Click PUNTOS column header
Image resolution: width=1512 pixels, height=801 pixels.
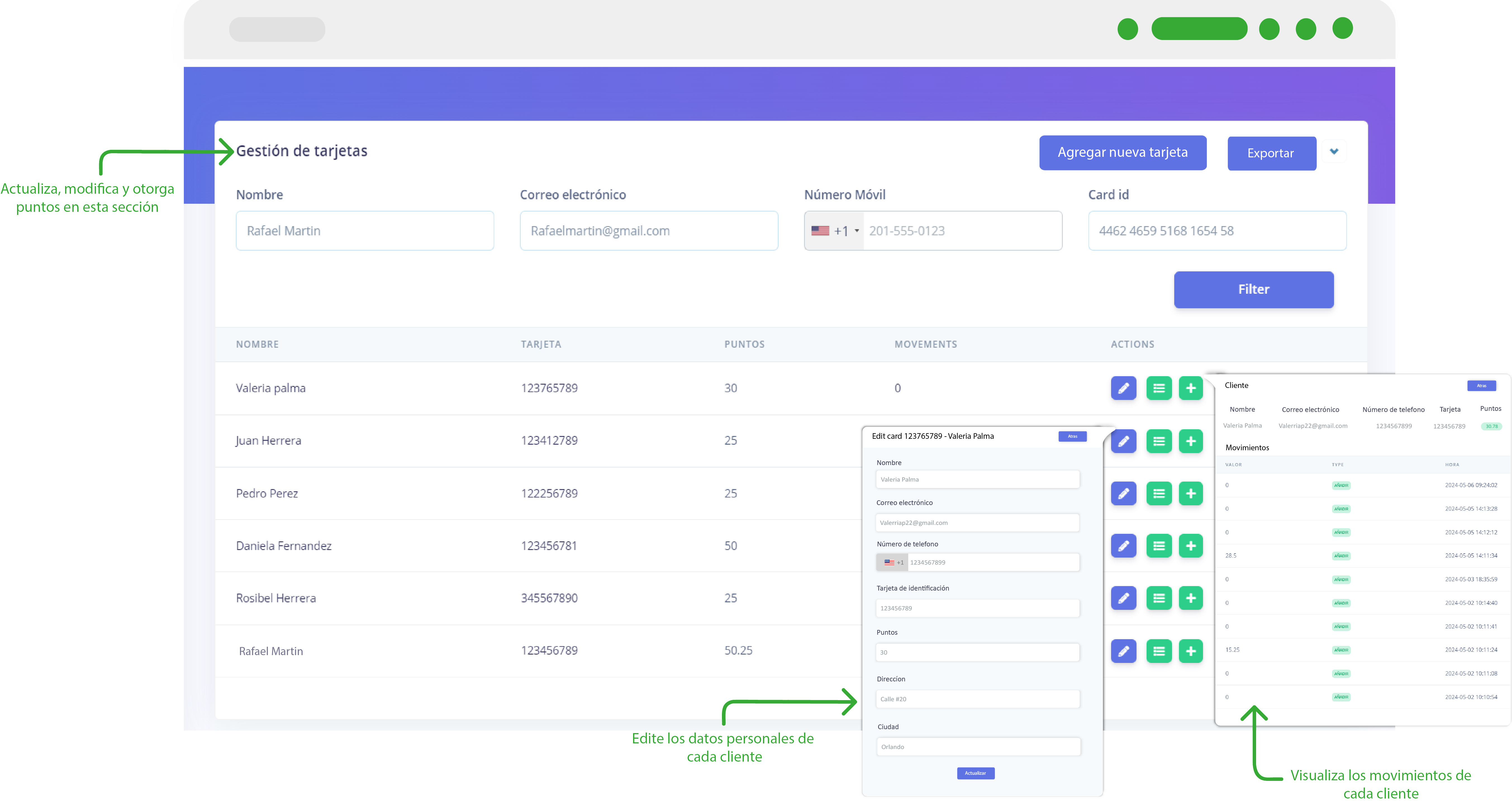[744, 345]
